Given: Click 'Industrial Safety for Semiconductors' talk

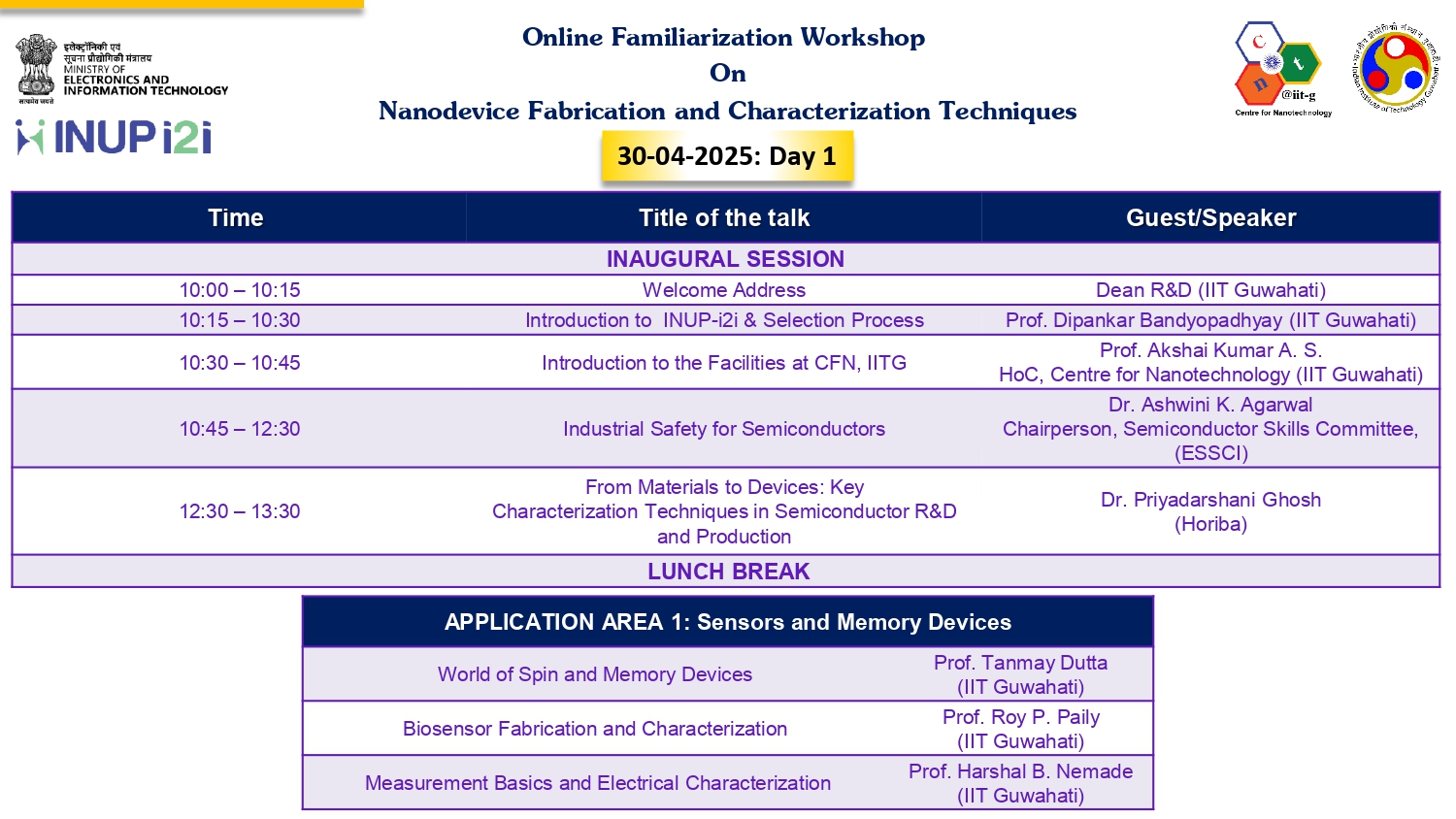Looking at the screenshot, I should [x=724, y=429].
